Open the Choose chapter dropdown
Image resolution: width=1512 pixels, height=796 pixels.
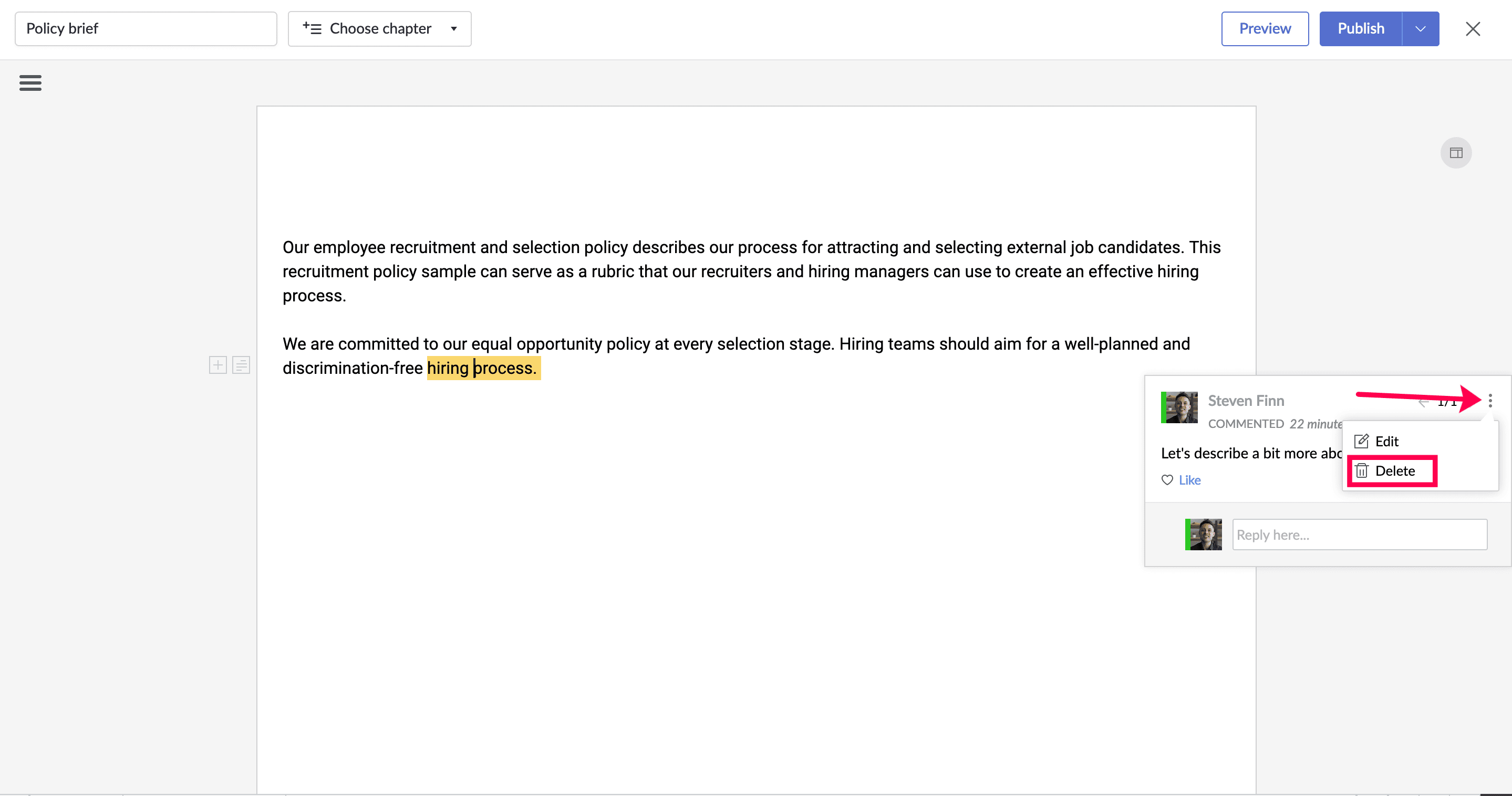pos(379,29)
